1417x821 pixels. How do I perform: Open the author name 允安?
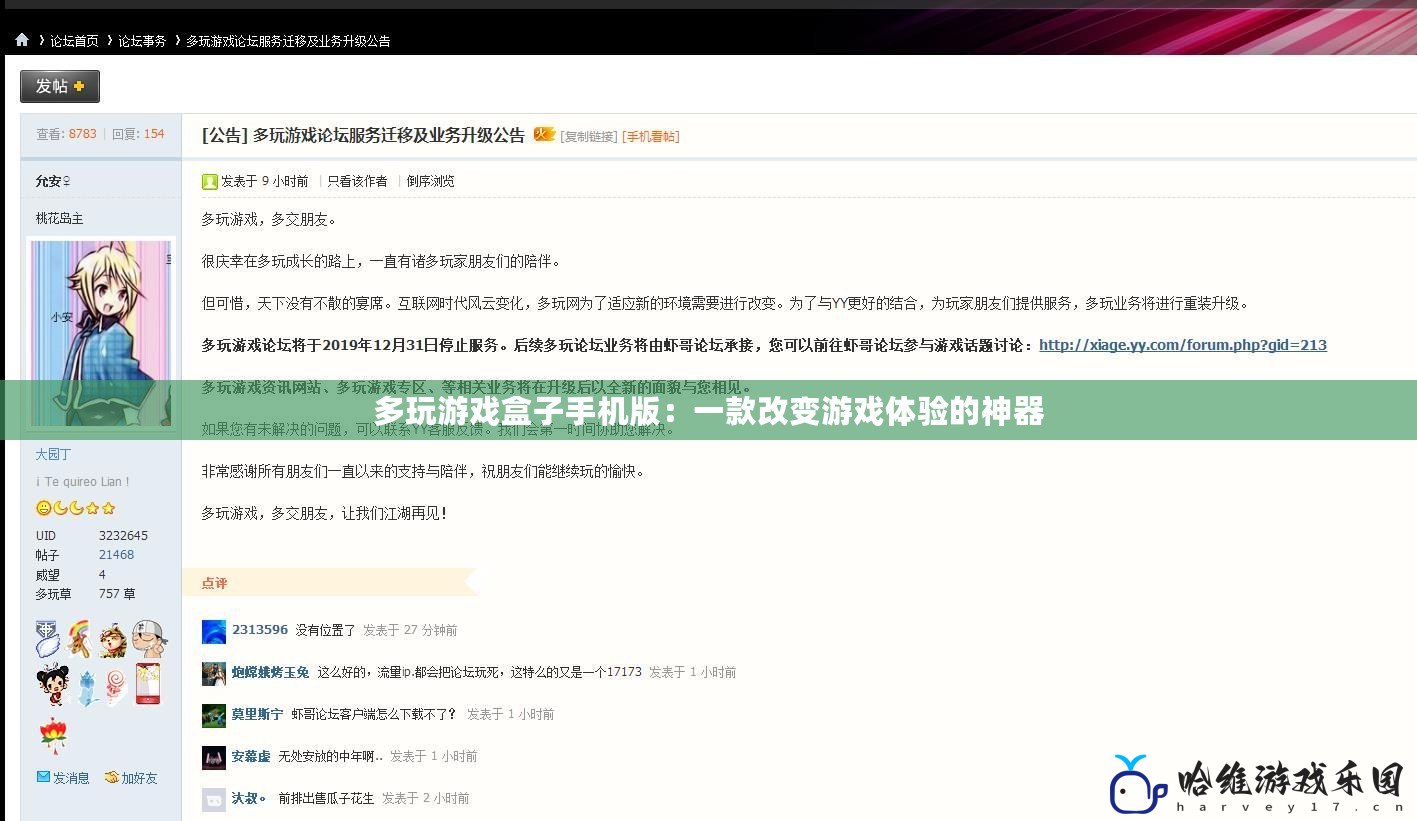pyautogui.click(x=49, y=181)
